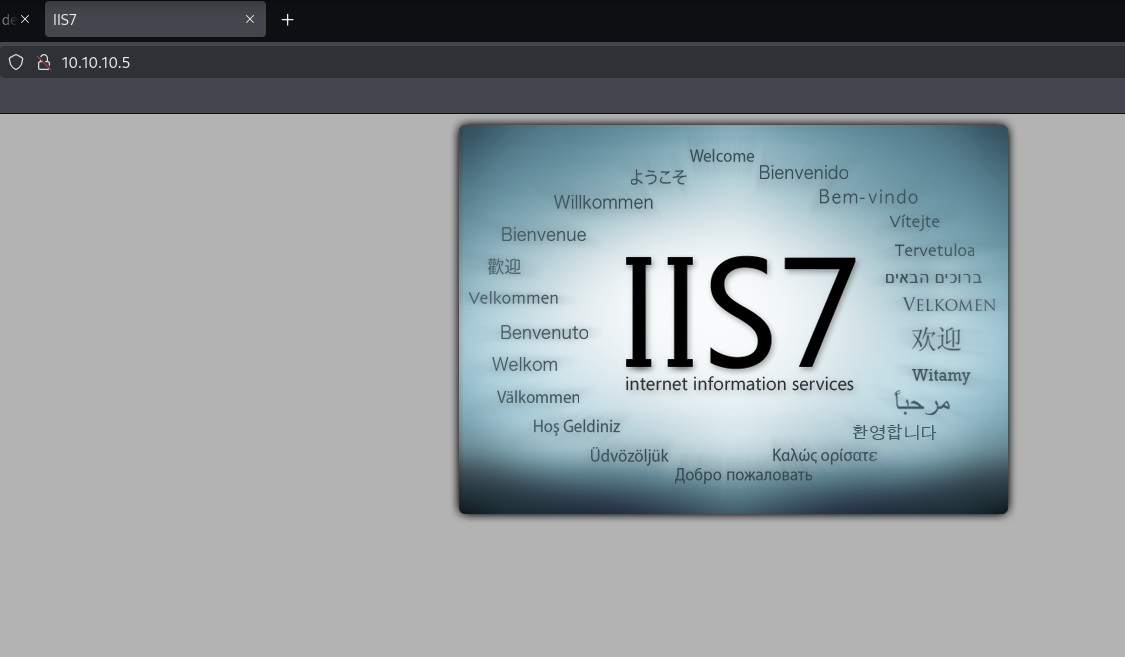This screenshot has height=657, width=1125.
Task: Open a new tab with plus button
Action: tap(288, 19)
